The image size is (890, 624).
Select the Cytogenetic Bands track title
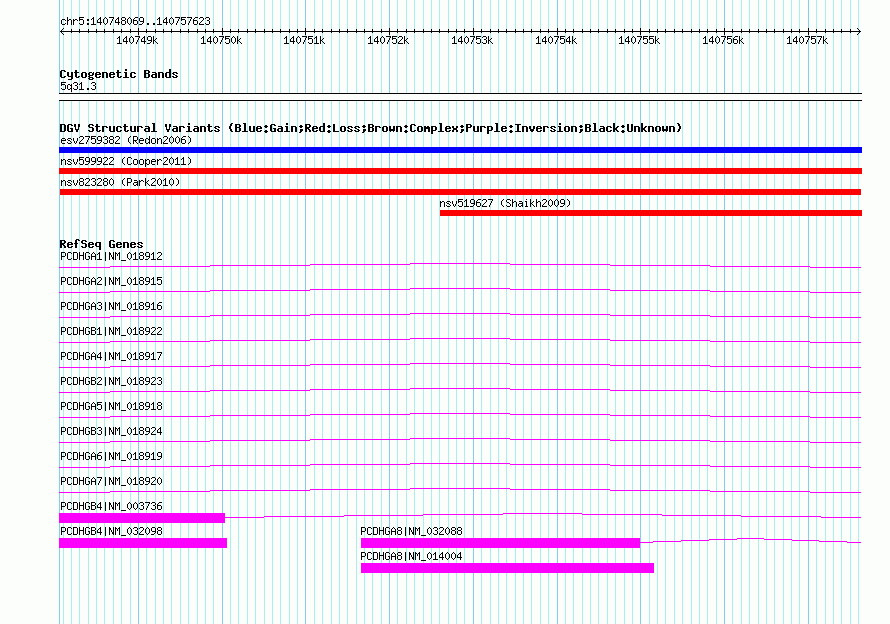coord(119,74)
